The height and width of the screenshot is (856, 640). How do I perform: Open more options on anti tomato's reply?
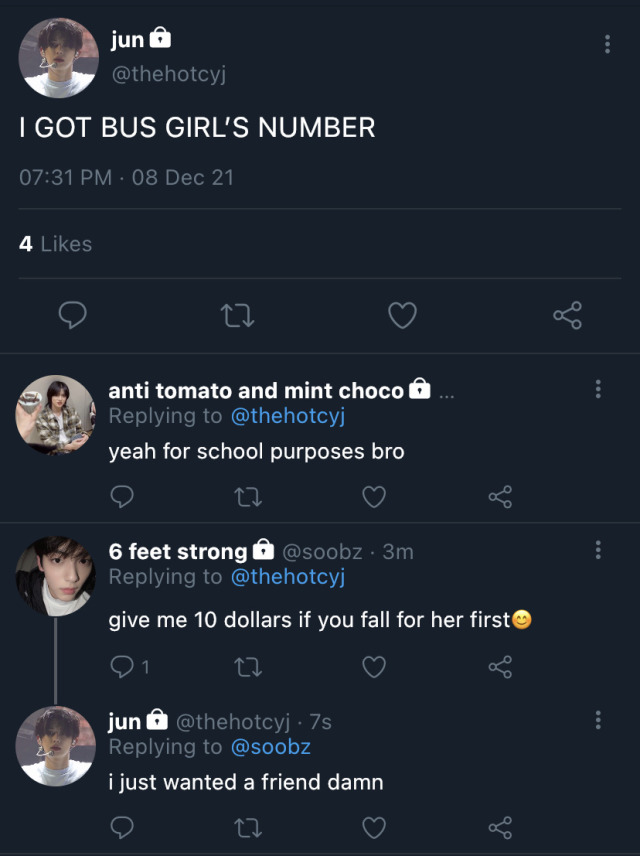point(598,390)
